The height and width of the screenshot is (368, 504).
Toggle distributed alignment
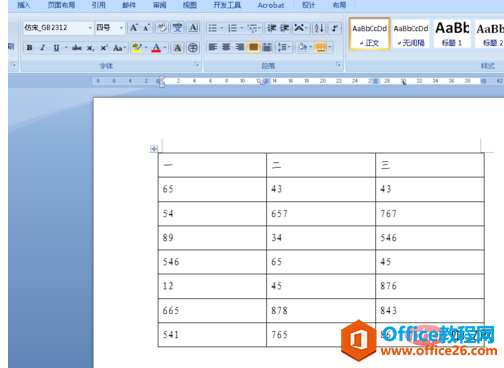(x=267, y=47)
